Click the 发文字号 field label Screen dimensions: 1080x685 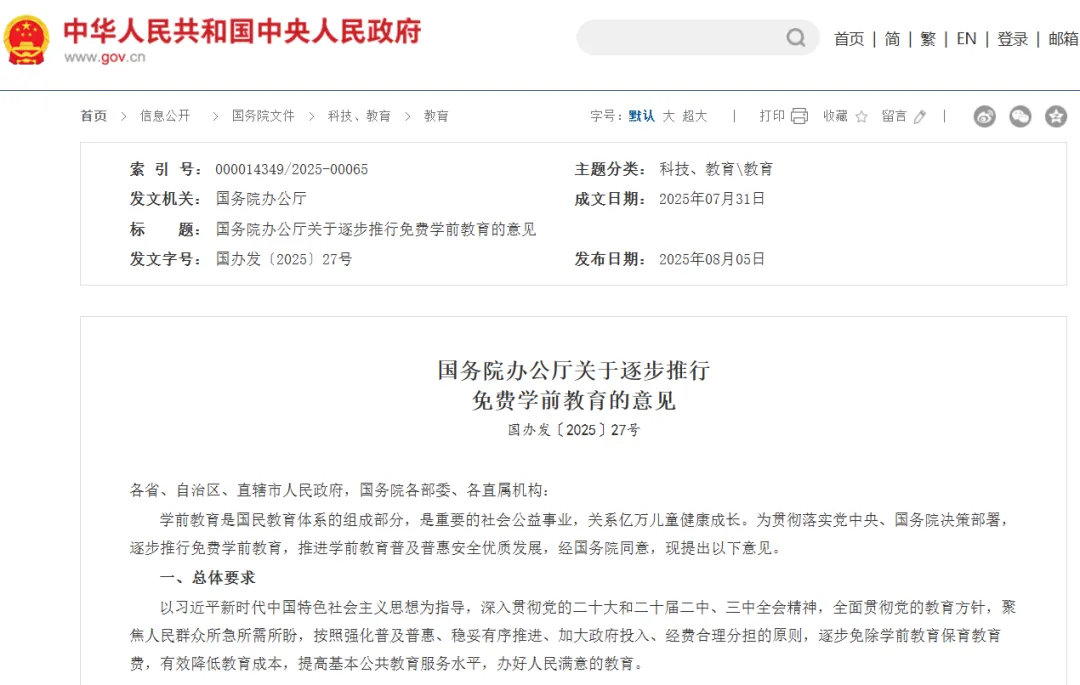pyautogui.click(x=165, y=260)
